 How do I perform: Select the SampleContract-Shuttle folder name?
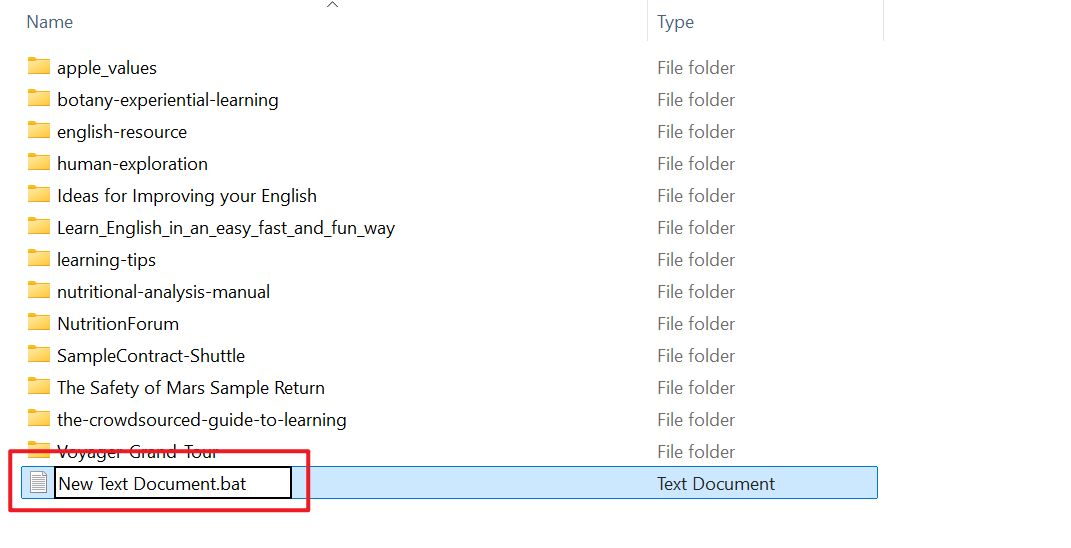[x=151, y=356]
